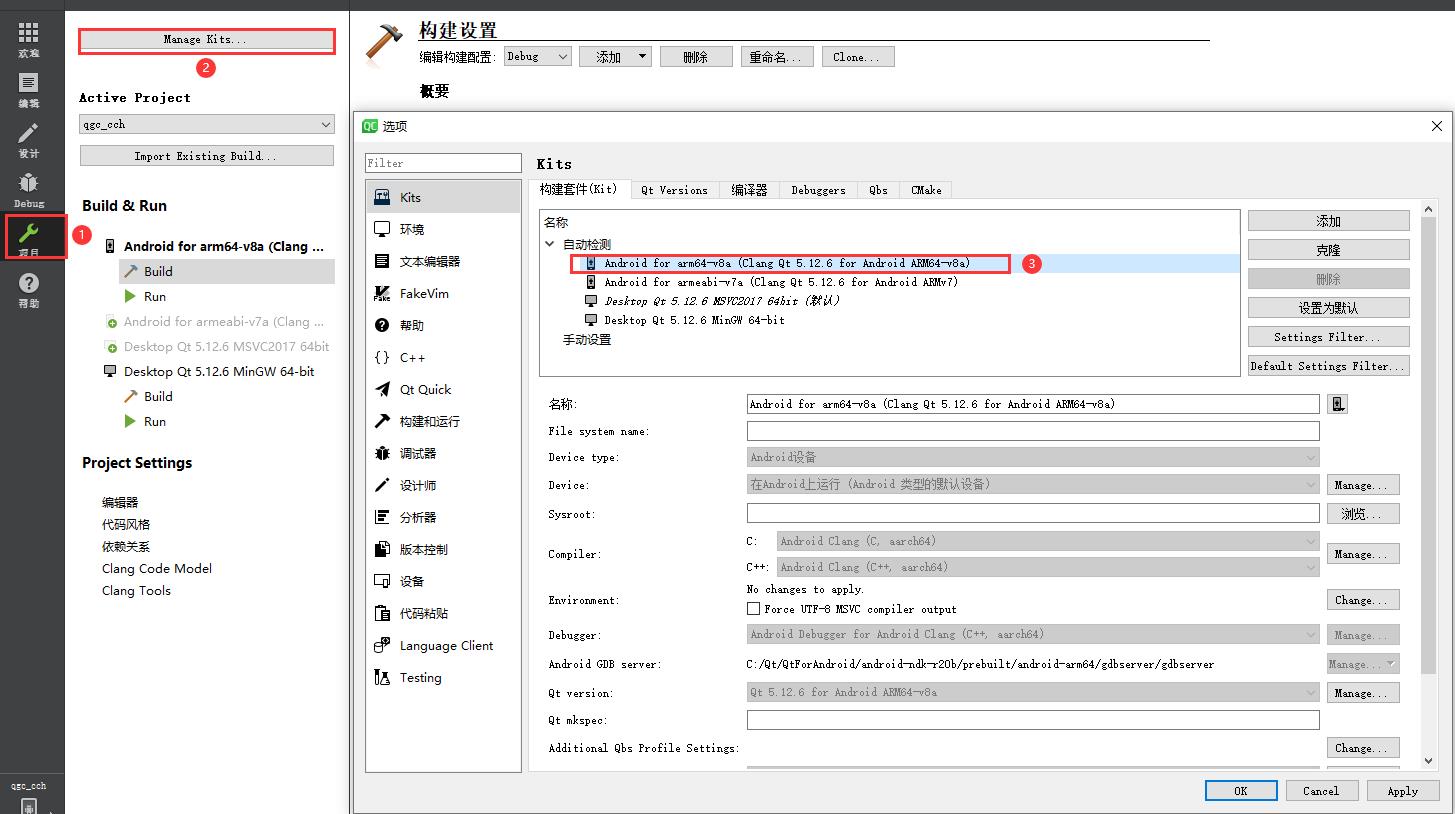Open the Qt Quick options category
The width and height of the screenshot is (1455, 814).
click(443, 389)
